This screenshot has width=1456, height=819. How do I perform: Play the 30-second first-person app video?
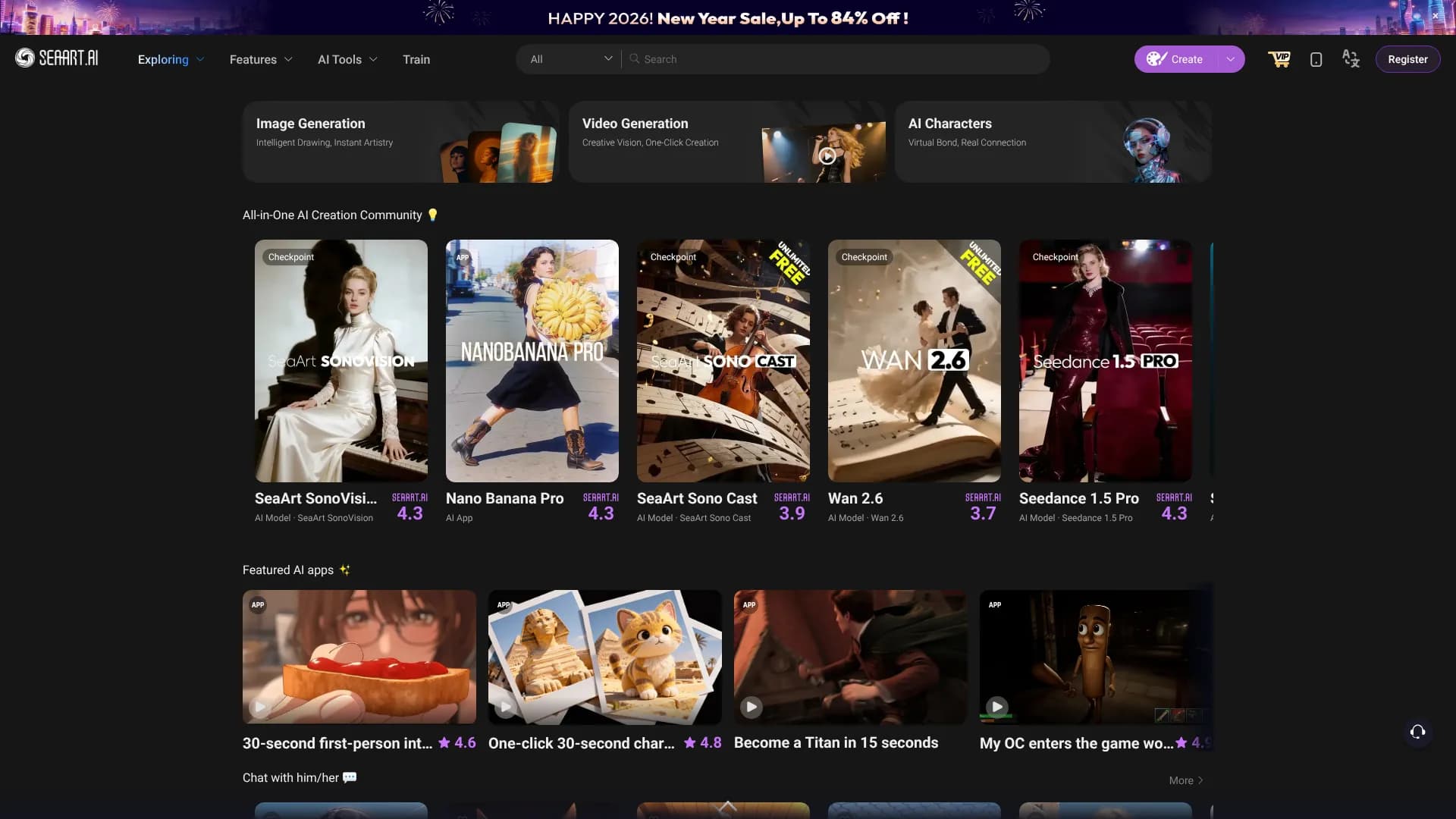[260, 707]
